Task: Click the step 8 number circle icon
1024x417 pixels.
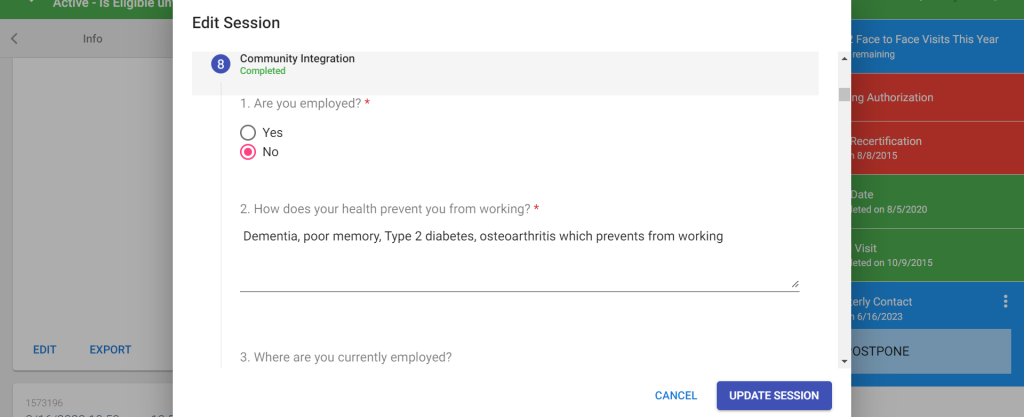Action: click(x=221, y=64)
